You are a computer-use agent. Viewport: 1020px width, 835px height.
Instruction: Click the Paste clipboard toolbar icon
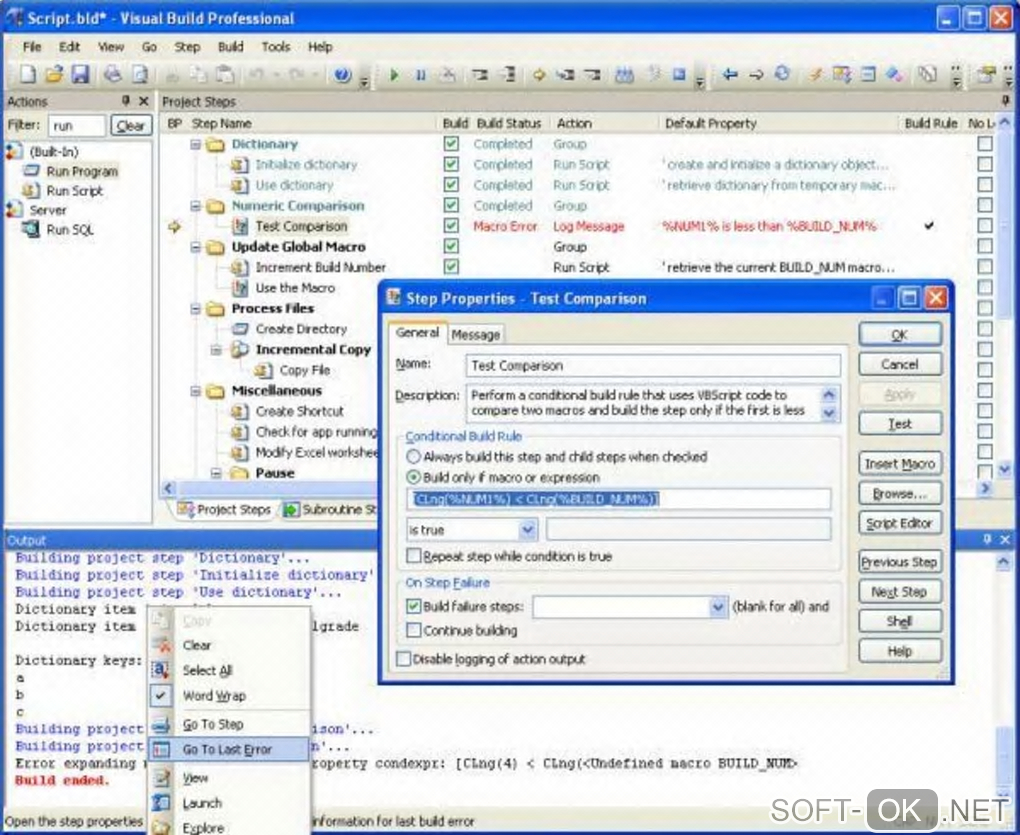[224, 75]
